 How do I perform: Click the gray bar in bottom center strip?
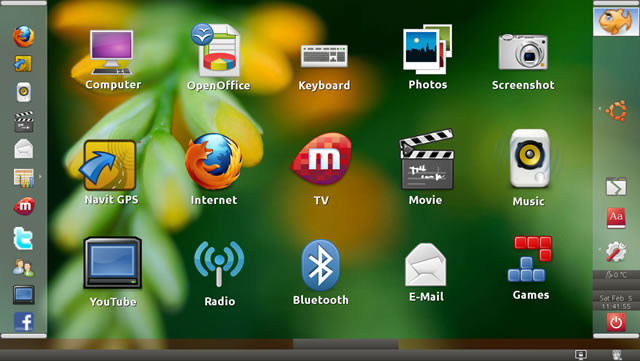(x=345, y=344)
